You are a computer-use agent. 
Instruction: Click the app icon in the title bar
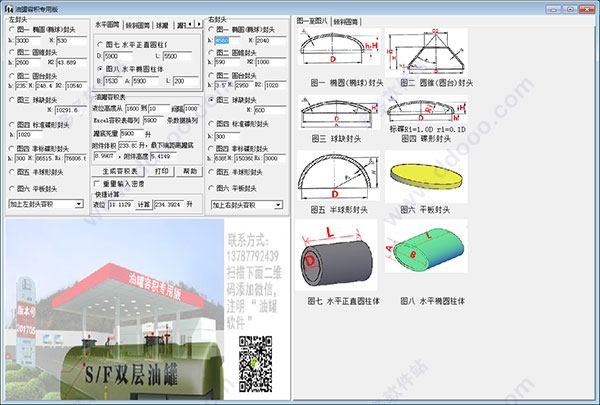9,8
